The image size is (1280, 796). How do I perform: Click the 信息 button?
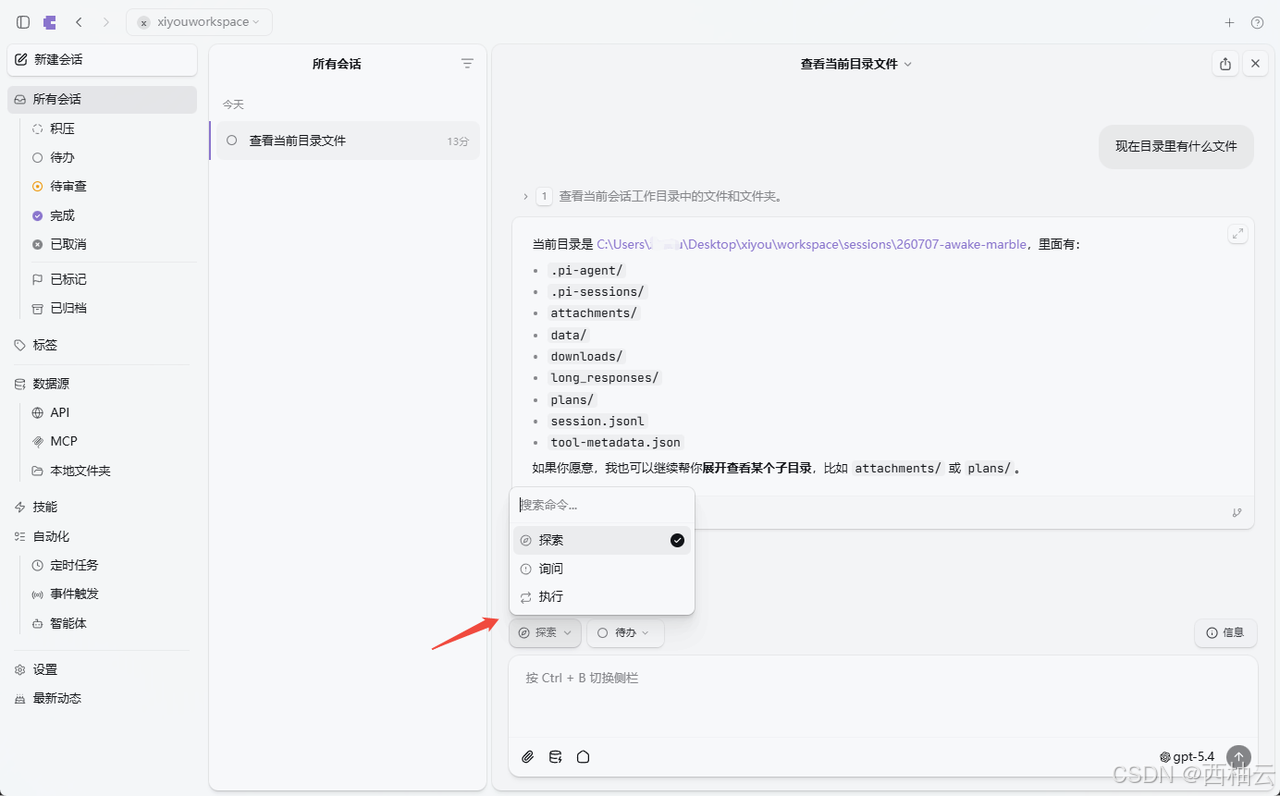click(x=1225, y=633)
